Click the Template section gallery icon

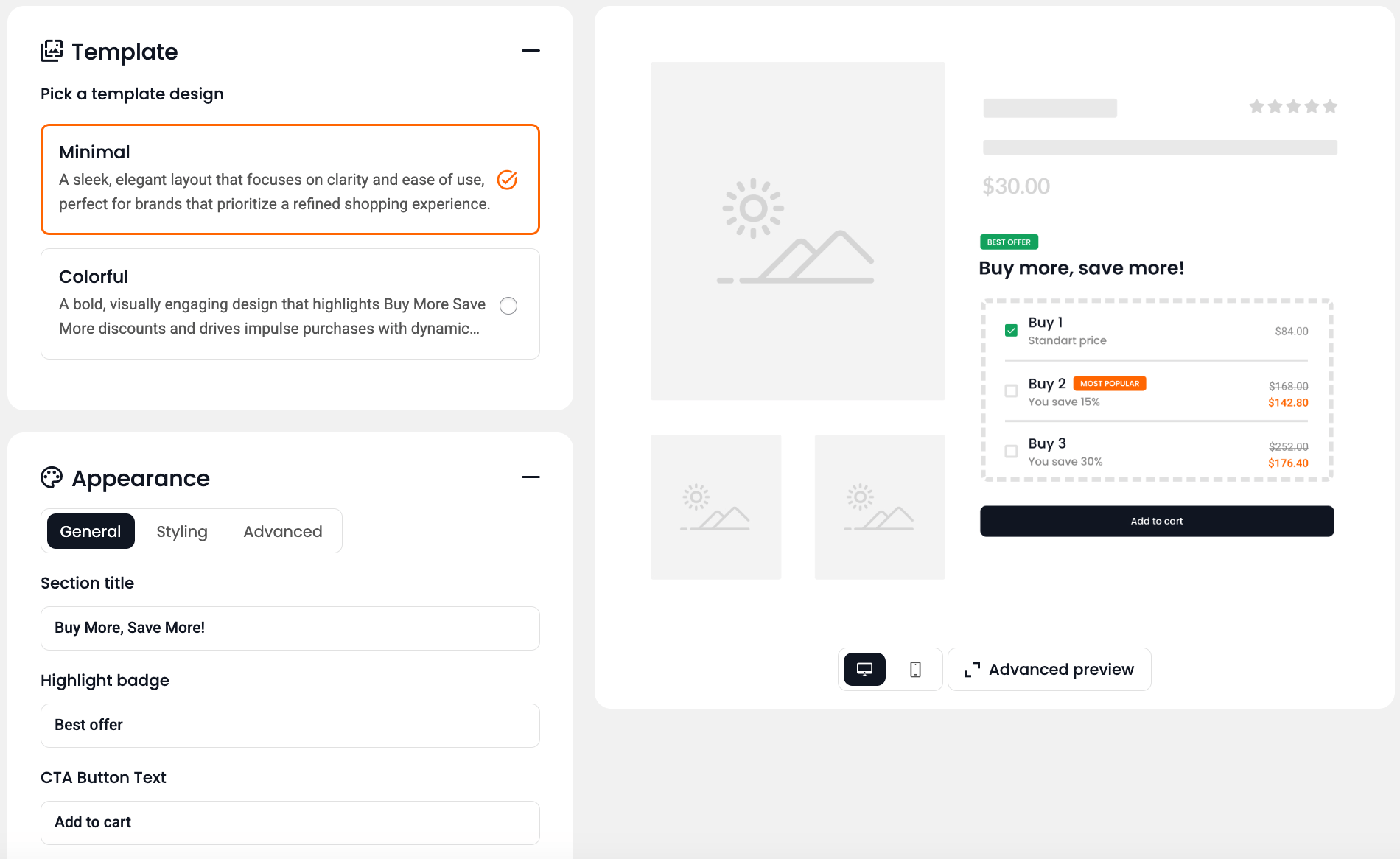52,51
